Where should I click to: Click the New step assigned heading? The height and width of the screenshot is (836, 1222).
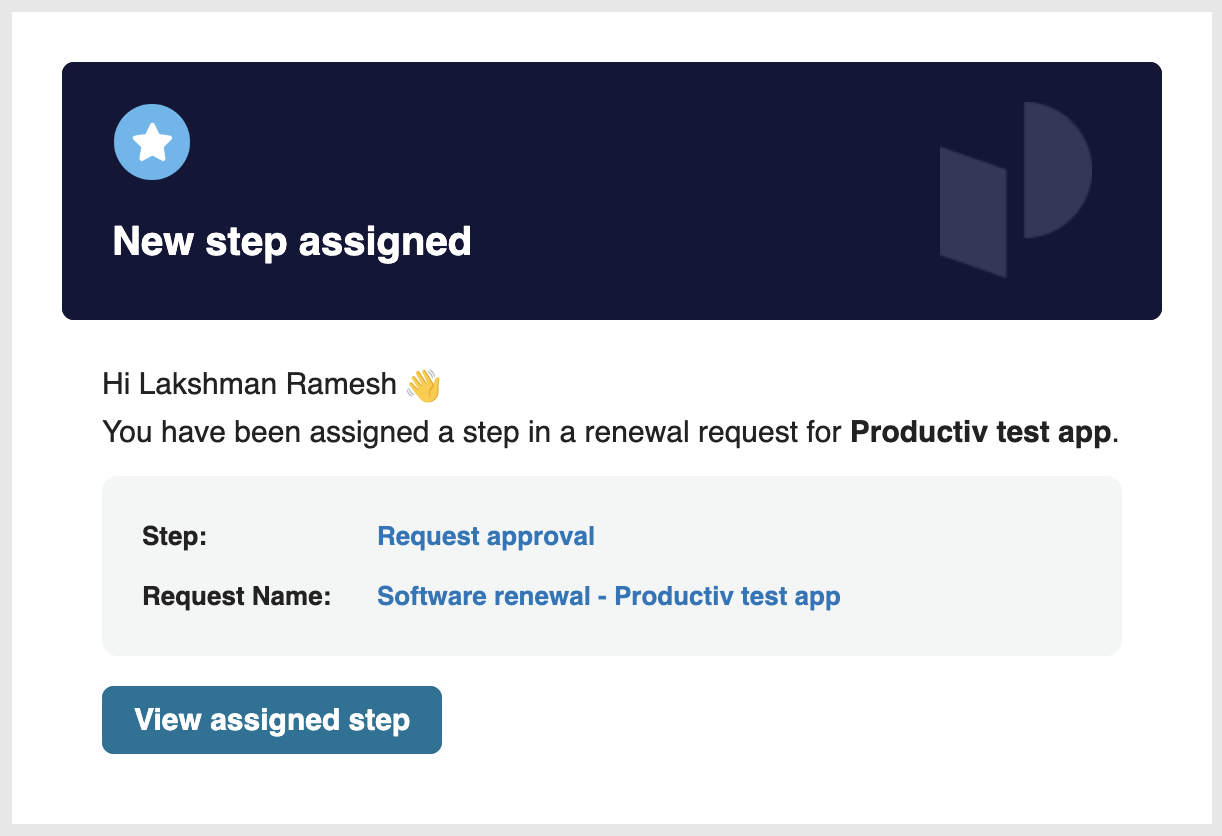pos(292,241)
